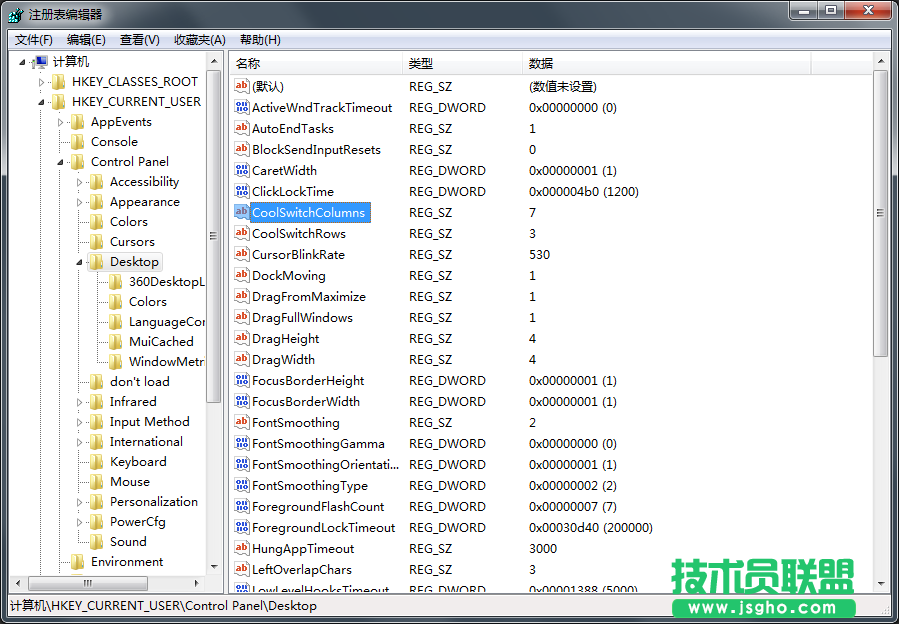Click the Colors folder icon under Desktop

(x=113, y=301)
